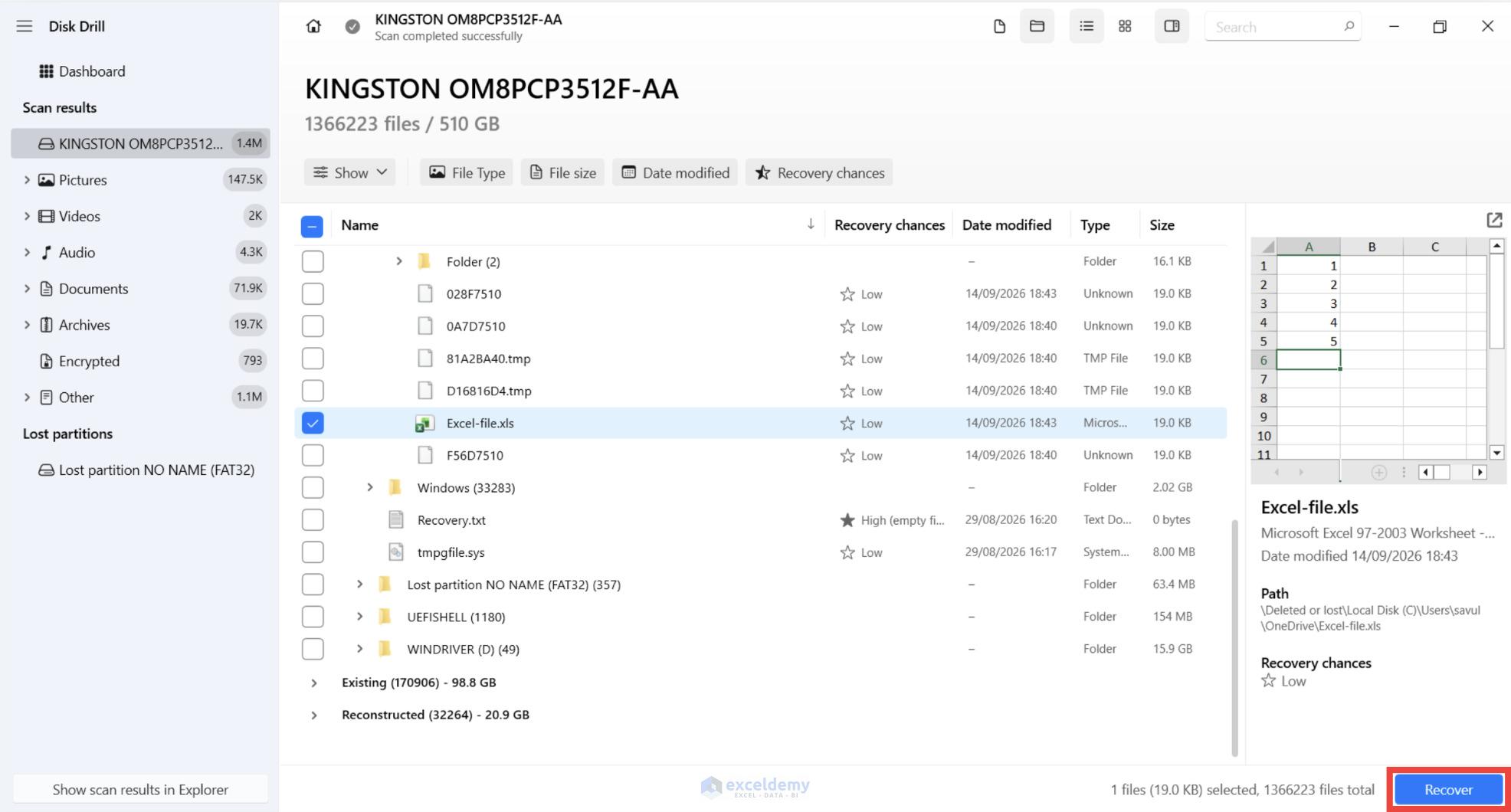Check the Windows (33283) folder checkbox
Image resolution: width=1511 pixels, height=812 pixels.
(313, 487)
